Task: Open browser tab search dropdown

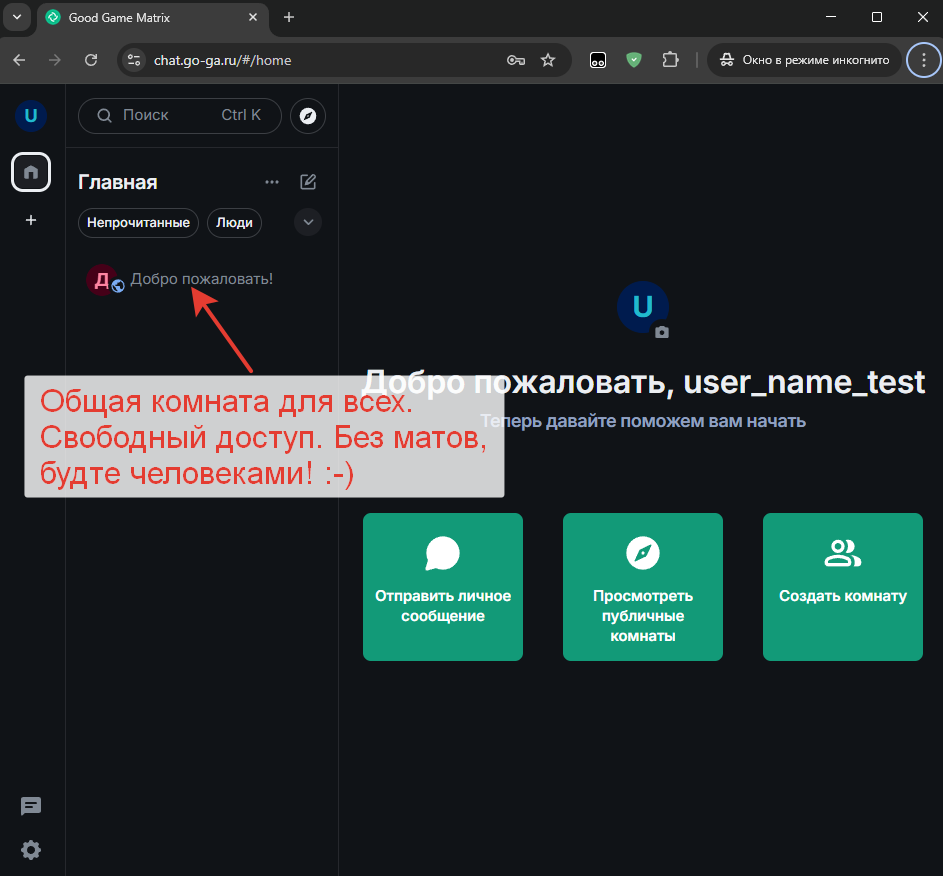Action: pyautogui.click(x=17, y=17)
